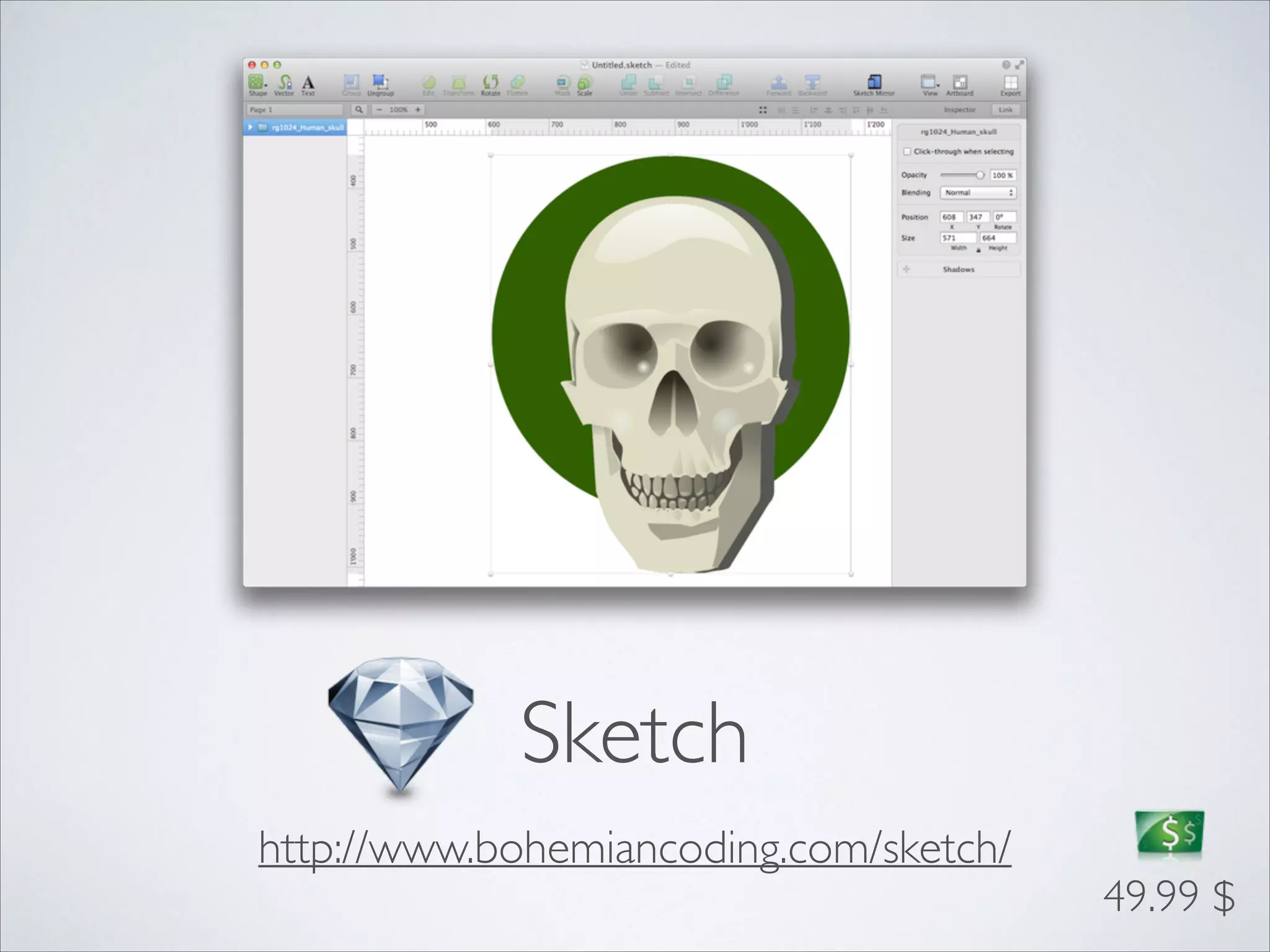Click the Opacity 100% value field
Viewport: 1270px width, 952px height.
pyautogui.click(x=1003, y=175)
